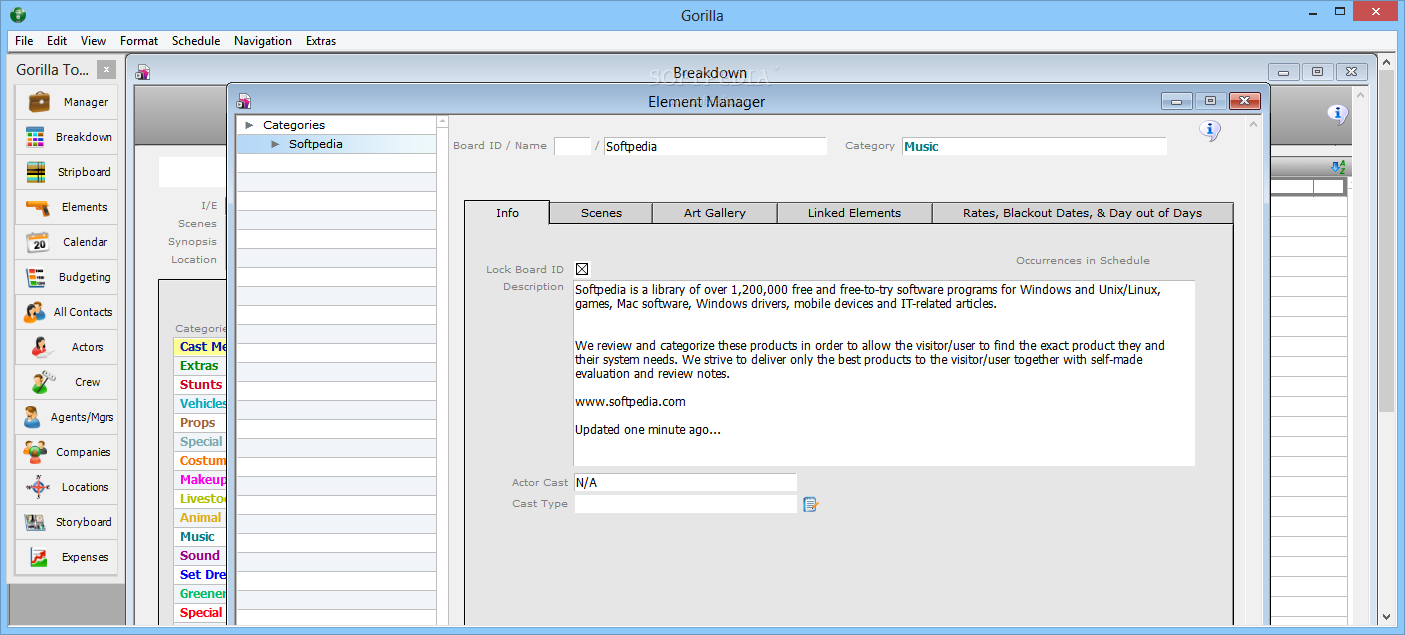Click the info bubble in Element Manager
This screenshot has height=635, width=1405.
coord(1210,130)
